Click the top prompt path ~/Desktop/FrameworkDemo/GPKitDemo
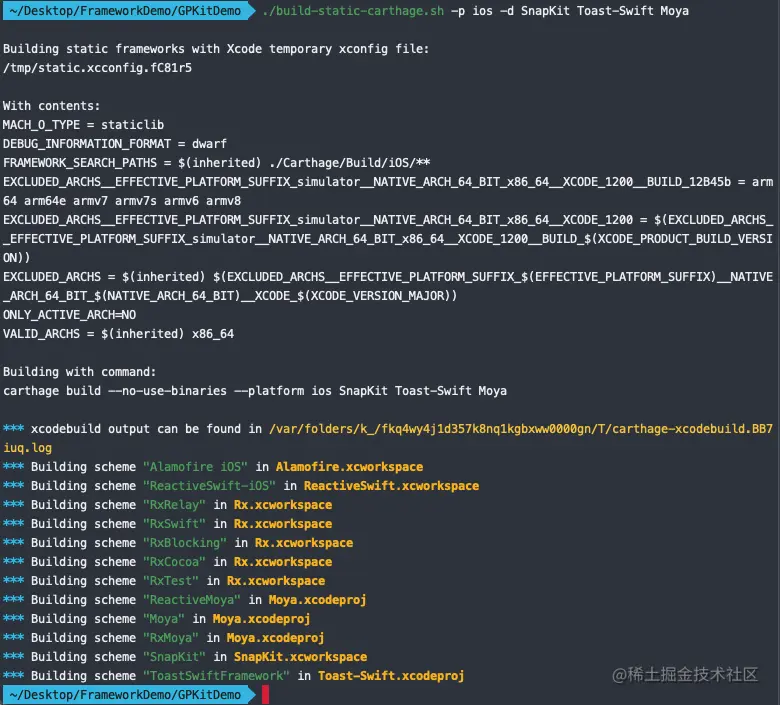Screen dimensions: 780x705 click(x=125, y=10)
